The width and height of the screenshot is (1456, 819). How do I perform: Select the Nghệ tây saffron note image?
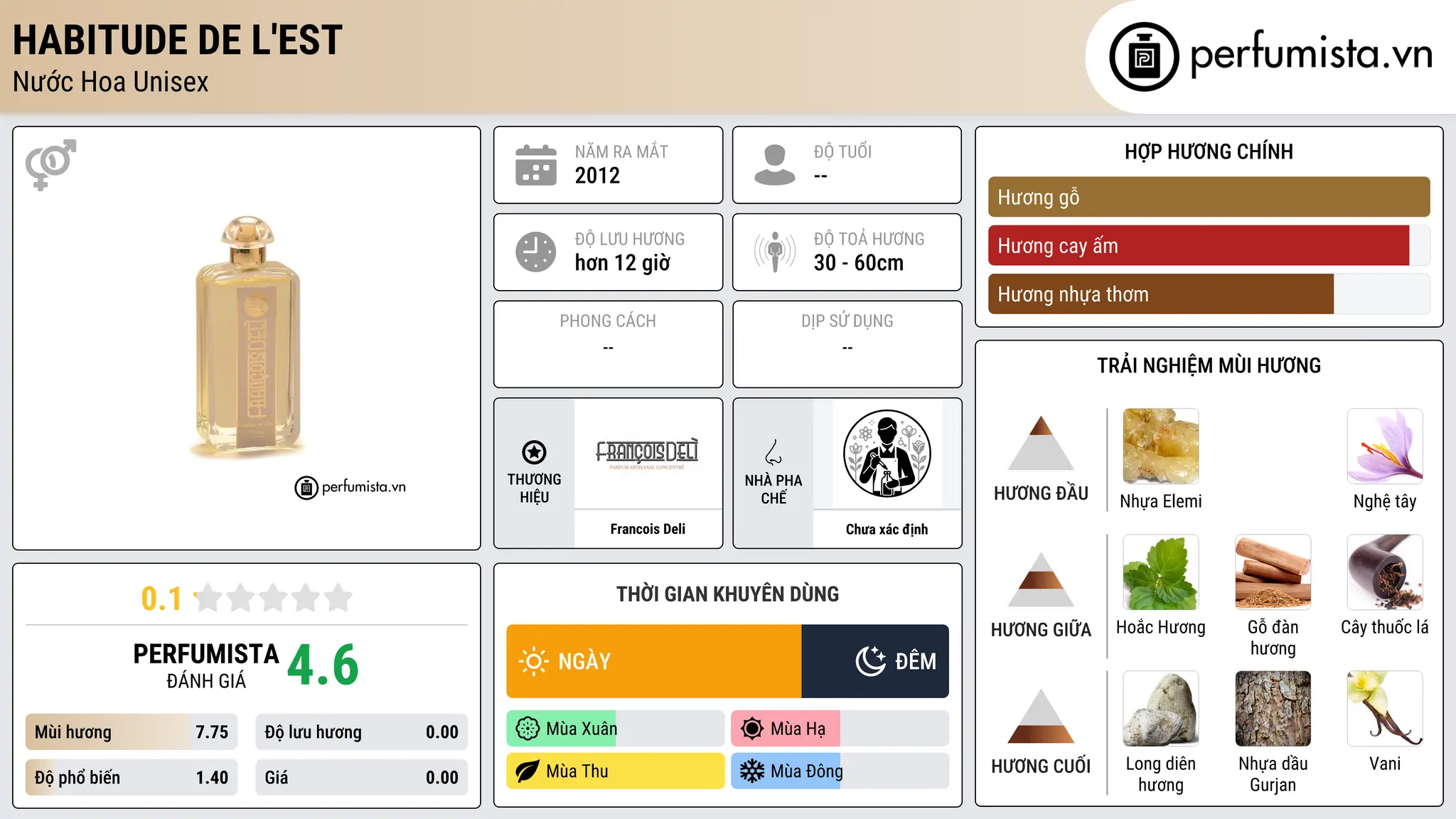[x=1385, y=446]
